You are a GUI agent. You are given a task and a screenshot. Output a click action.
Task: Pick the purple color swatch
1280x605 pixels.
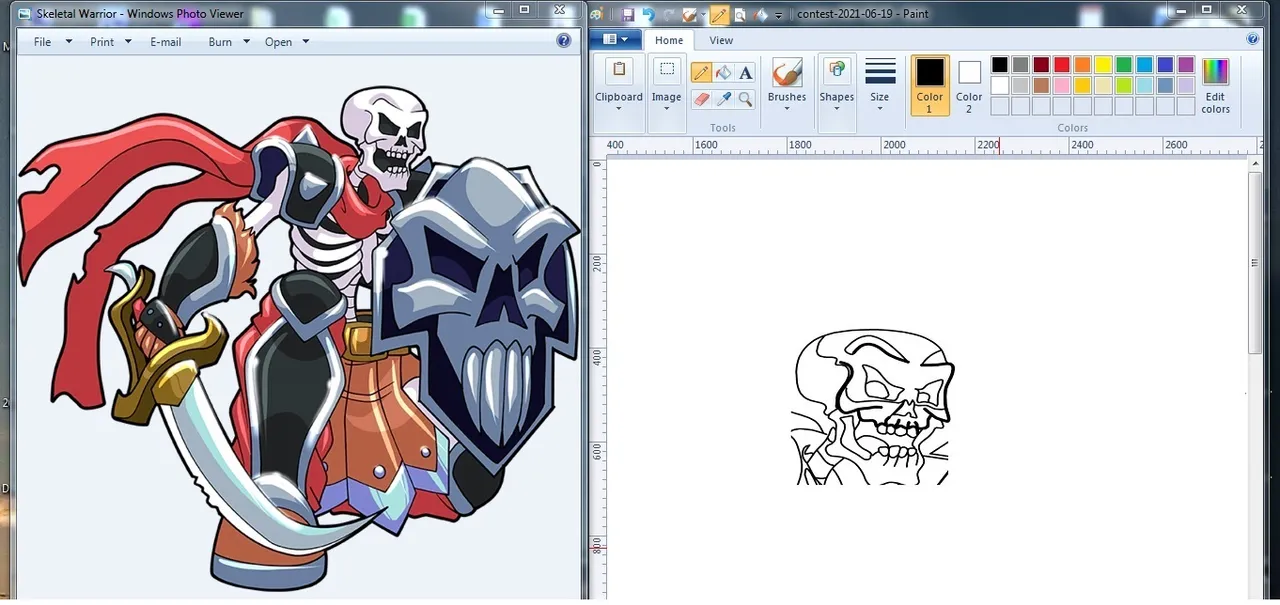[x=1186, y=64]
